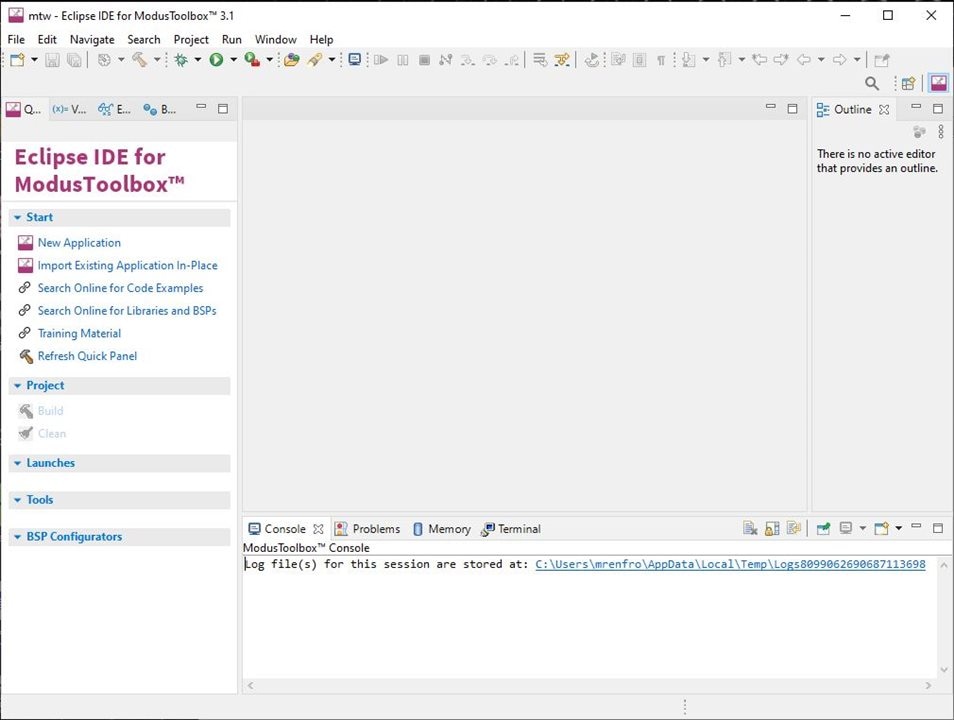Screen dimensions: 954x720
Task: Open the dropdown arrow next to External Tools
Action: coord(269,60)
